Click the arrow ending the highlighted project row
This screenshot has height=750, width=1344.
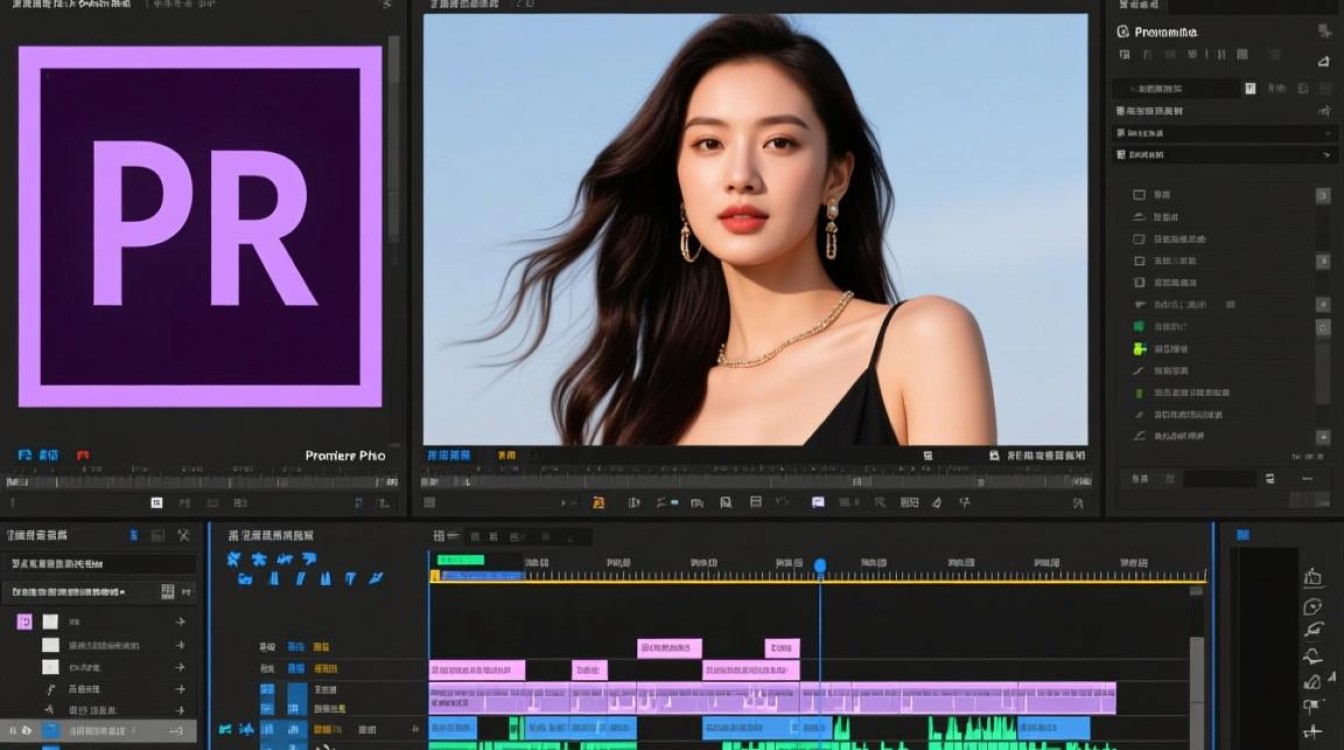click(177, 731)
